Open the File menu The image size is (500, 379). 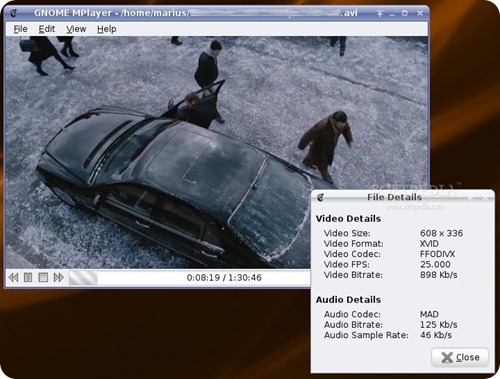coord(20,29)
